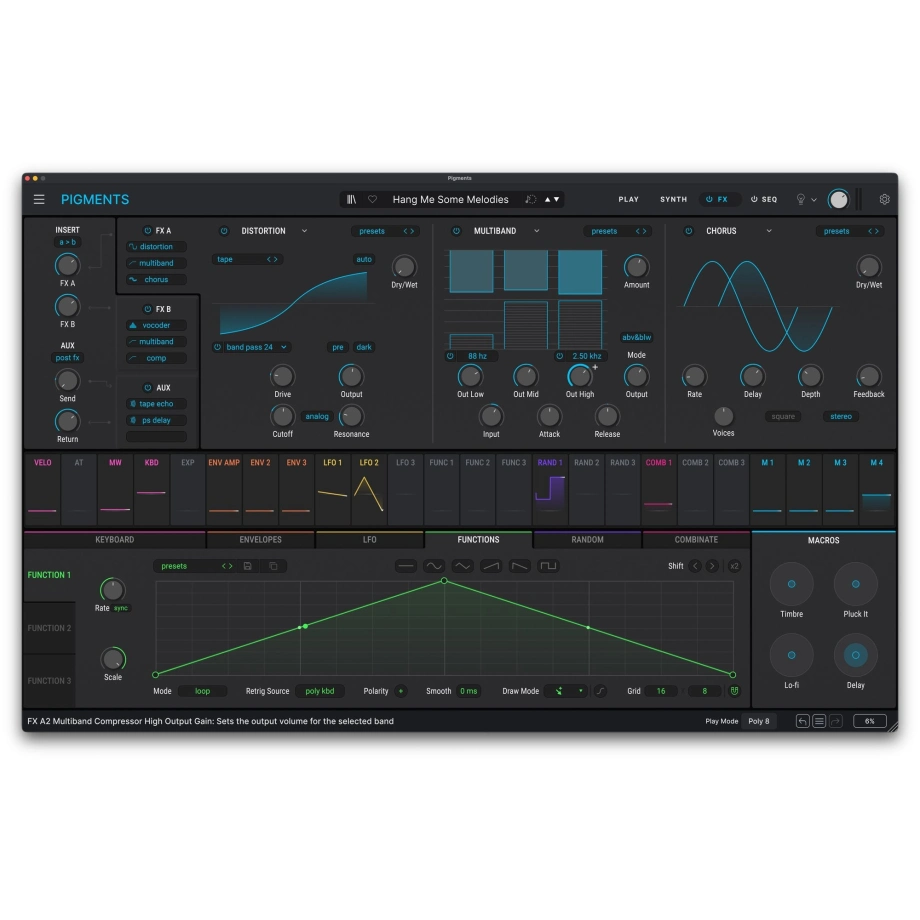Open the PLAY view

tap(628, 199)
